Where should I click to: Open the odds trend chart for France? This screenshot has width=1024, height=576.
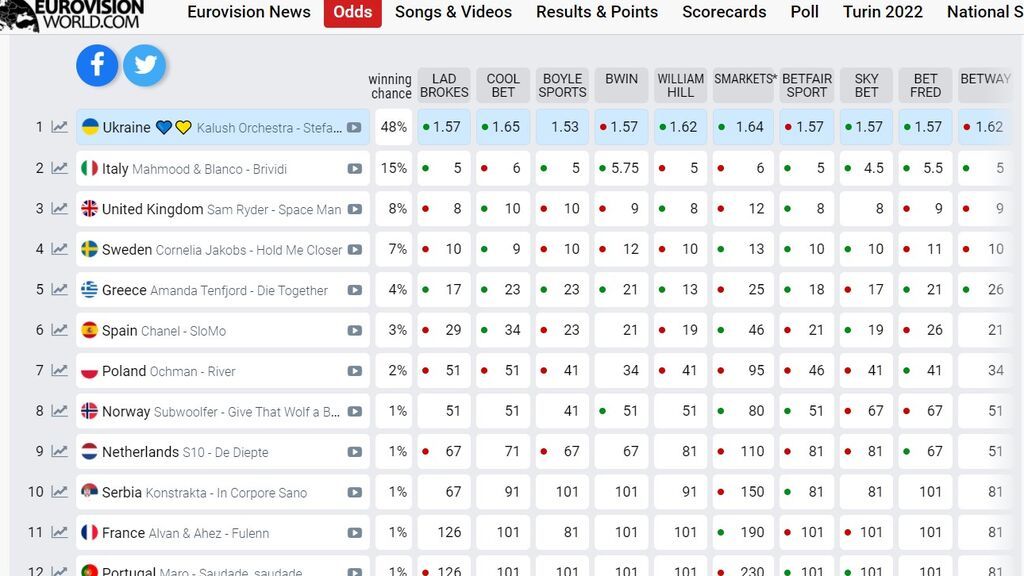(x=59, y=532)
